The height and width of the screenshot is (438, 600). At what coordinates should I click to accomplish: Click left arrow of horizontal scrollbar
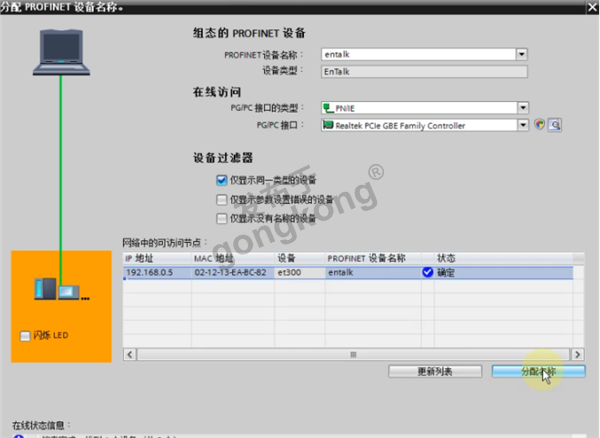pos(130,355)
